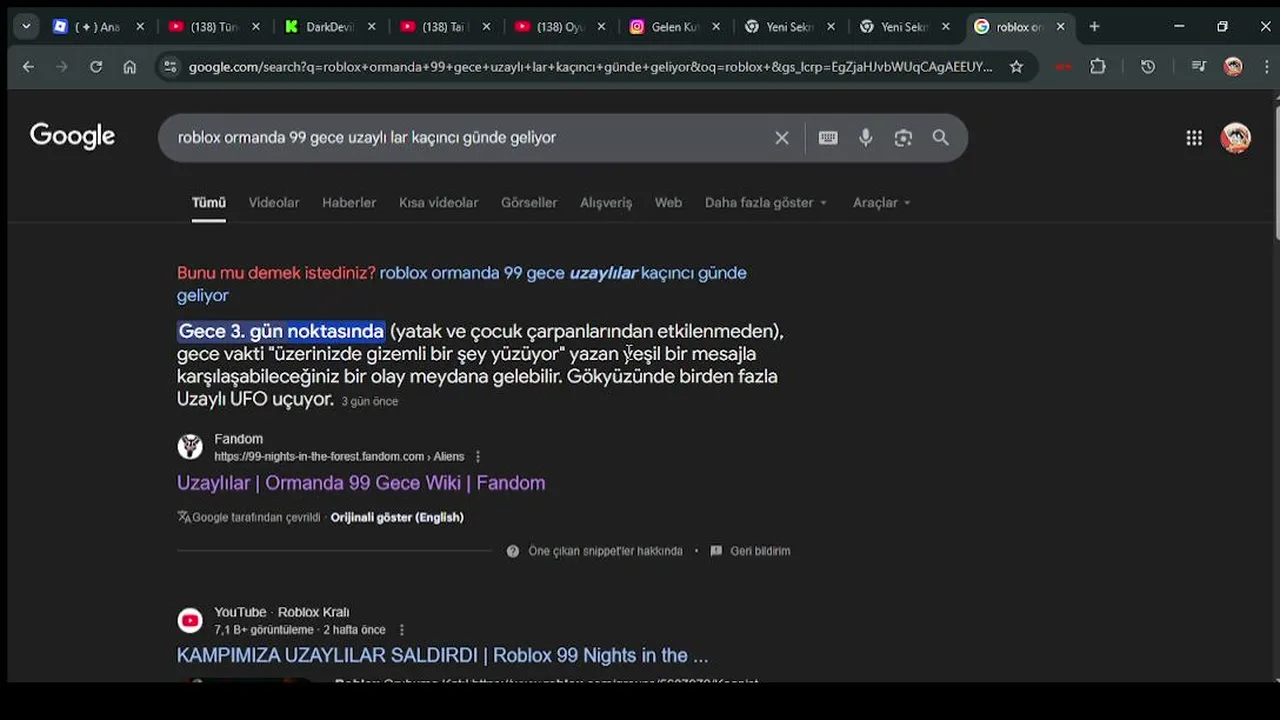The image size is (1280, 720).
Task: Click the Fandom site favicon
Action: click(190, 447)
